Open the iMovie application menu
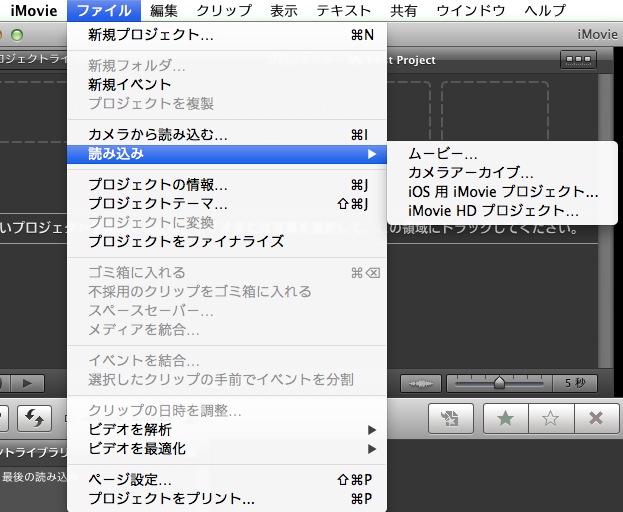Screen dimensions: 623x512 click(34, 10)
